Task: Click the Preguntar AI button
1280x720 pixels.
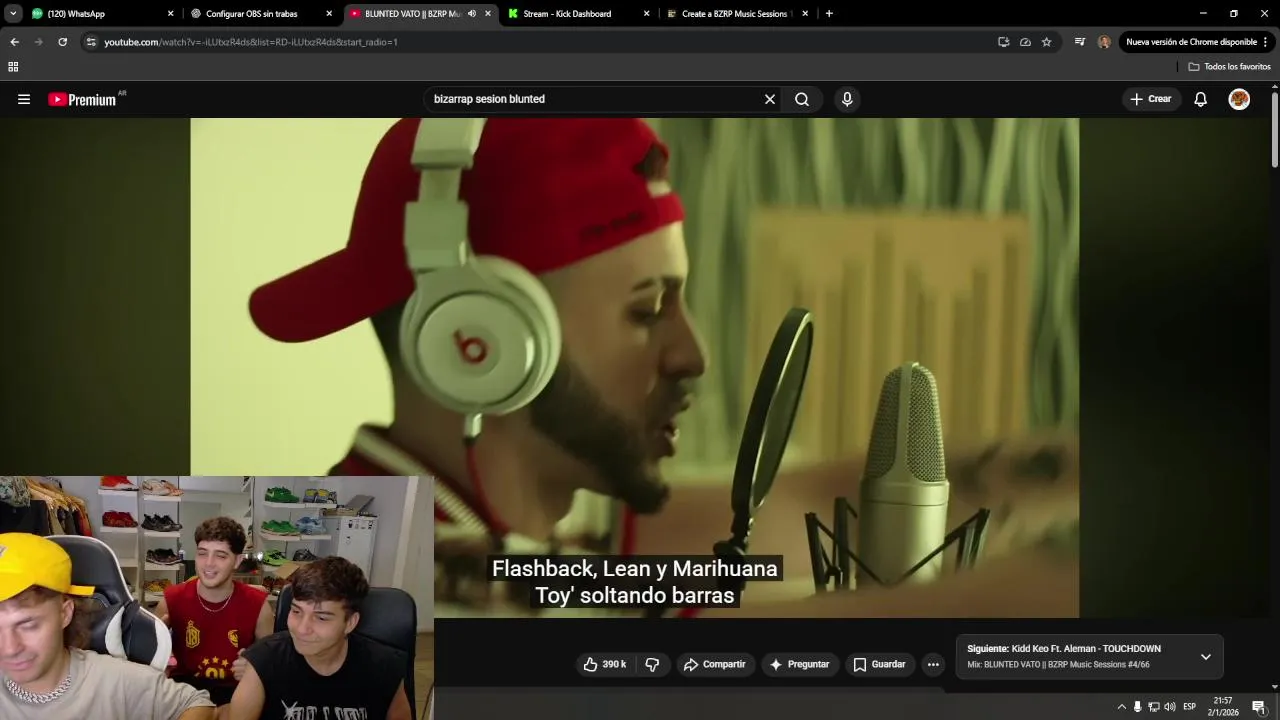Action: click(x=799, y=664)
